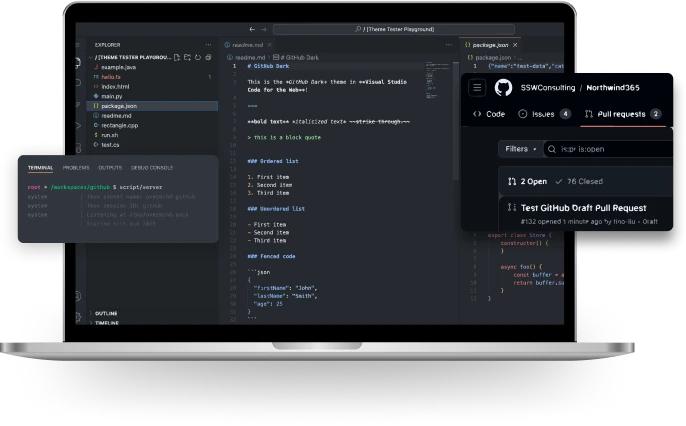Open the Filters dropdown
The height and width of the screenshot is (426, 686).
[519, 149]
